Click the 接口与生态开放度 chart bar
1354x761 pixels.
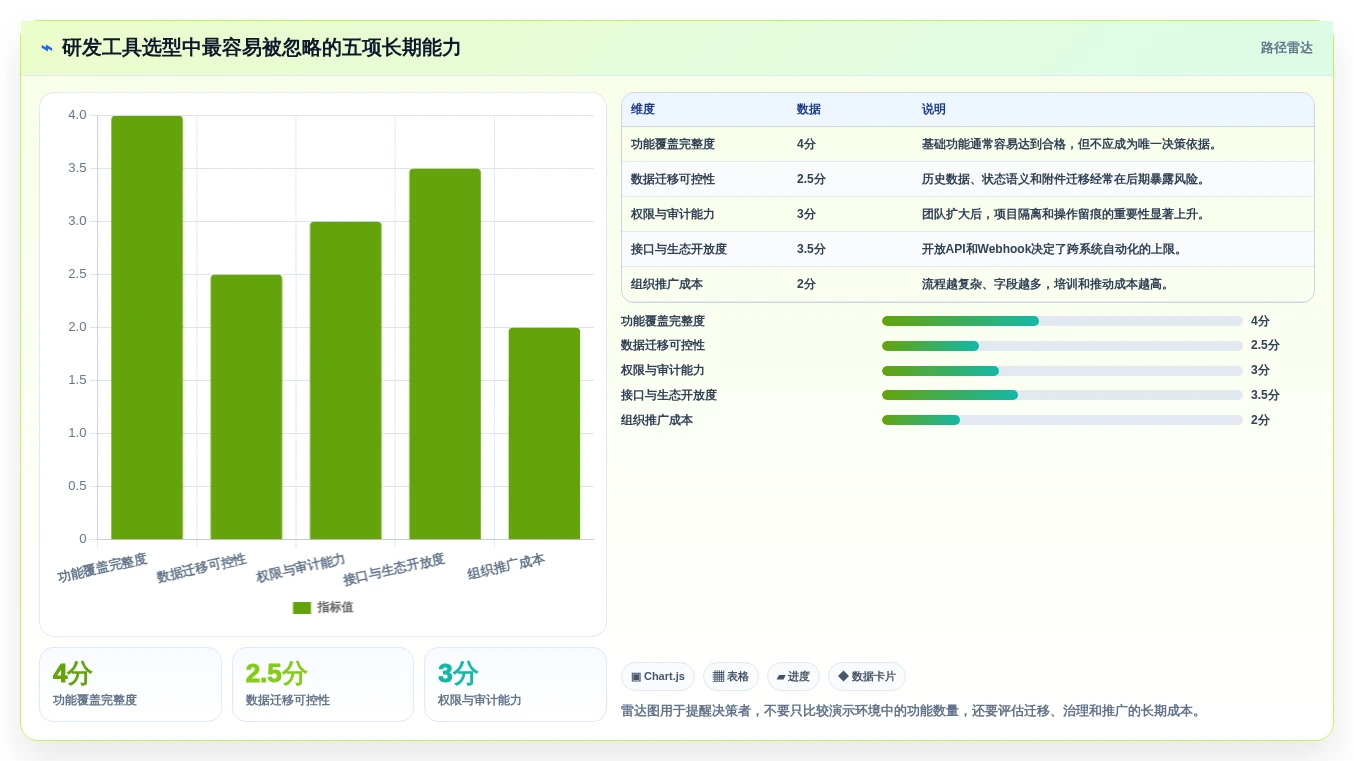445,354
